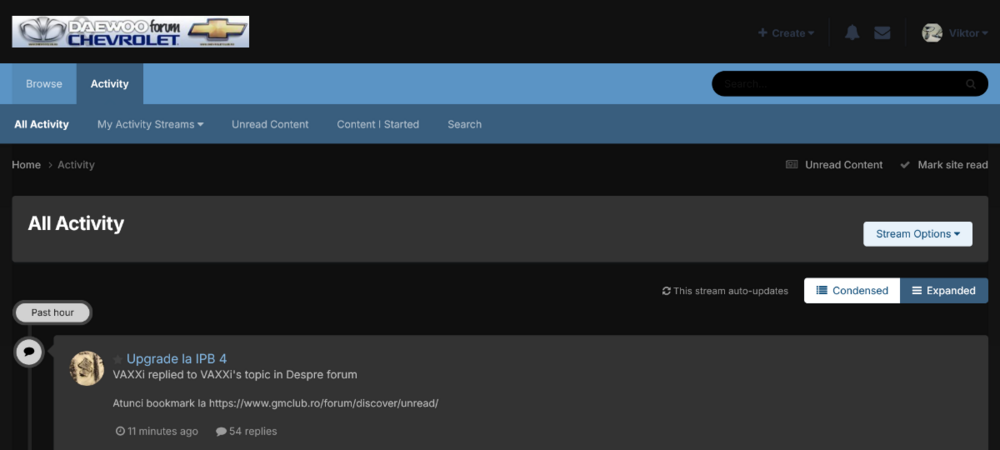This screenshot has width=1000, height=450.
Task: Open the Stream Options dropdown
Action: [x=917, y=234]
